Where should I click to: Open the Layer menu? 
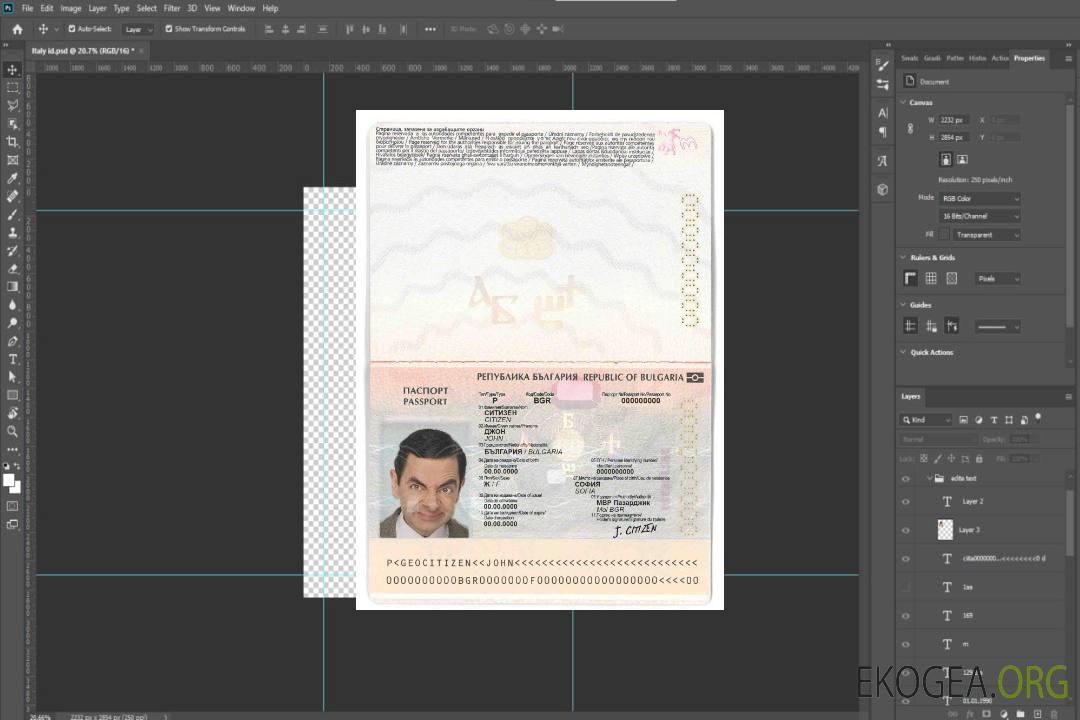click(x=97, y=8)
